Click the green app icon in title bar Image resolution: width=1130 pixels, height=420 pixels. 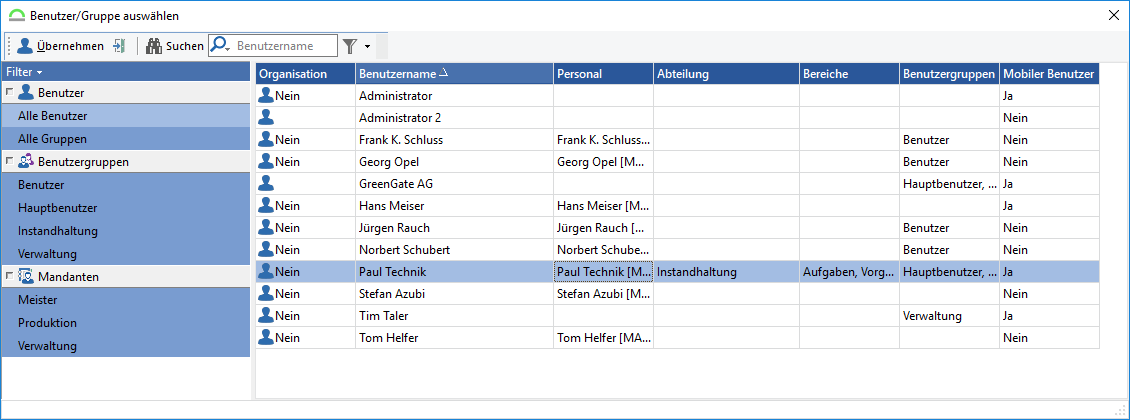click(x=18, y=15)
